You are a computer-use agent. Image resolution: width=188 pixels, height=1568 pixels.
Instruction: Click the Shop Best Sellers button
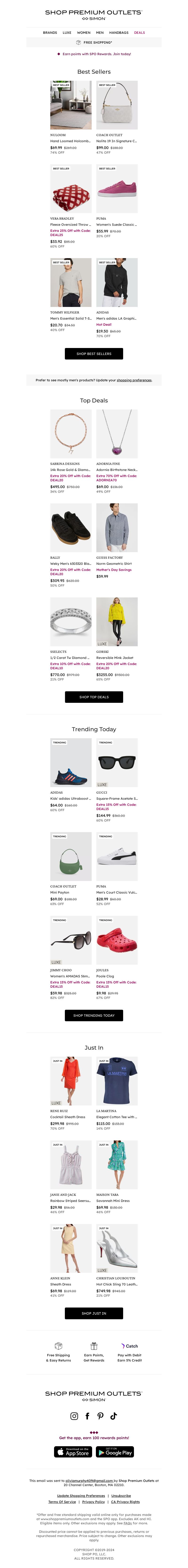pyautogui.click(x=94, y=354)
